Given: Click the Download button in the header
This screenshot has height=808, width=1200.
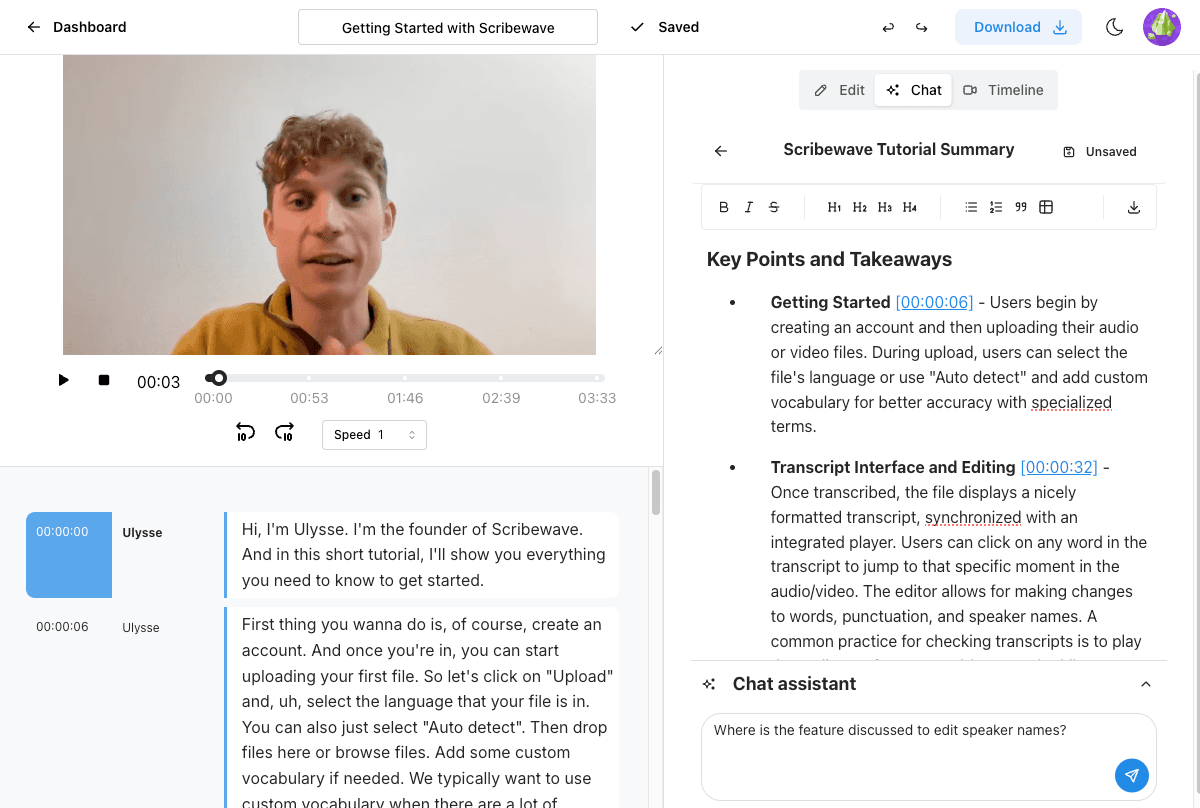Looking at the screenshot, I should pos(1018,27).
